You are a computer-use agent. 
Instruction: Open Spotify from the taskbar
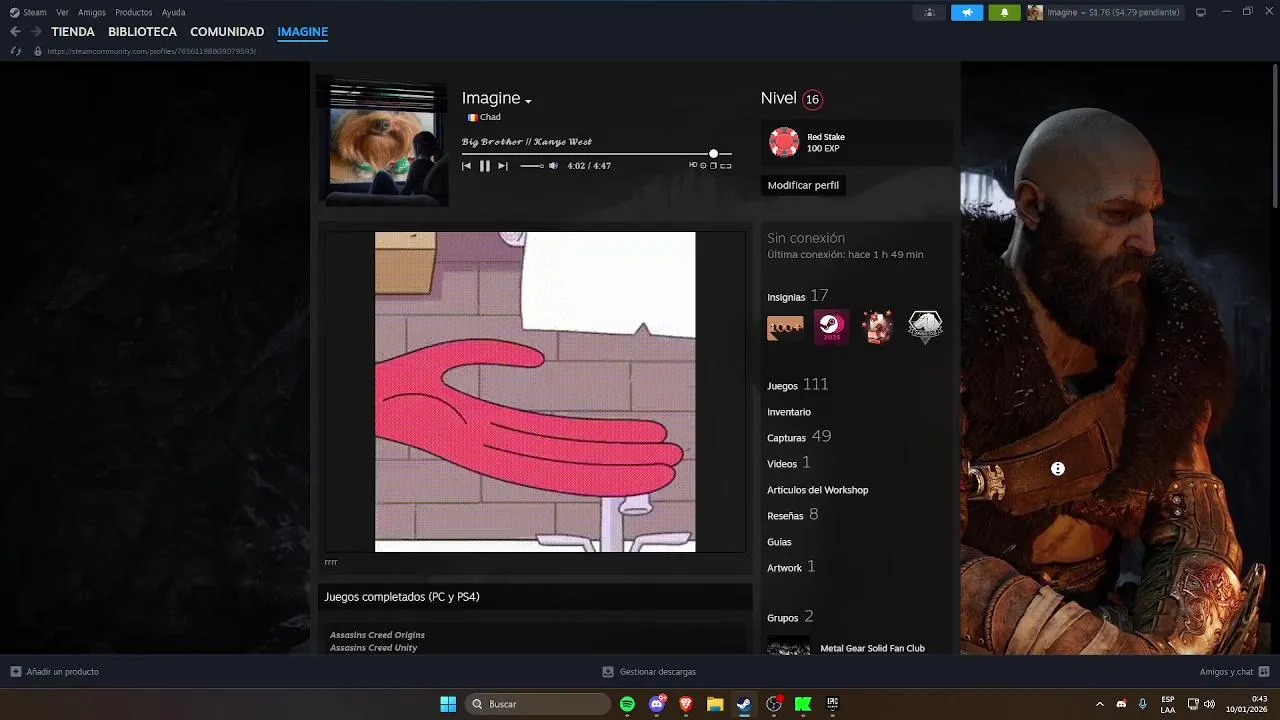point(627,704)
